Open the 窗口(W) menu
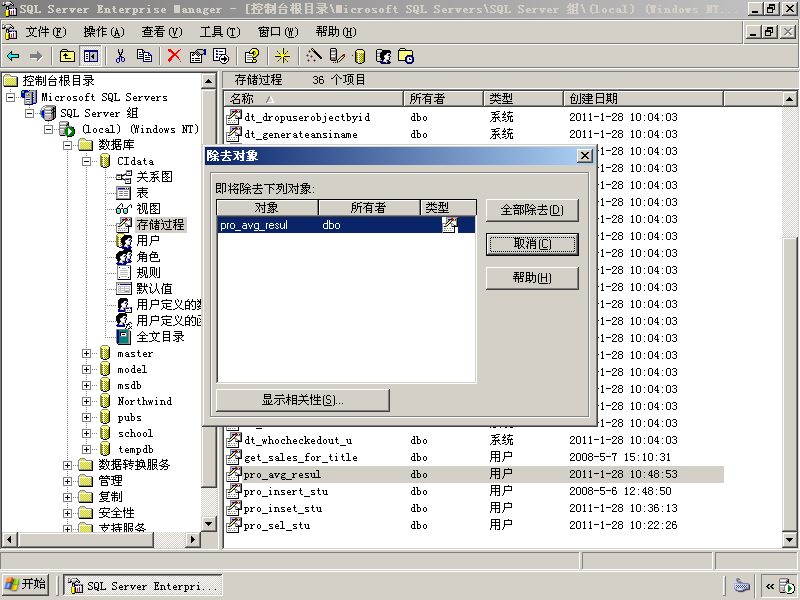Screen dimensions: 800x600 [x=278, y=32]
